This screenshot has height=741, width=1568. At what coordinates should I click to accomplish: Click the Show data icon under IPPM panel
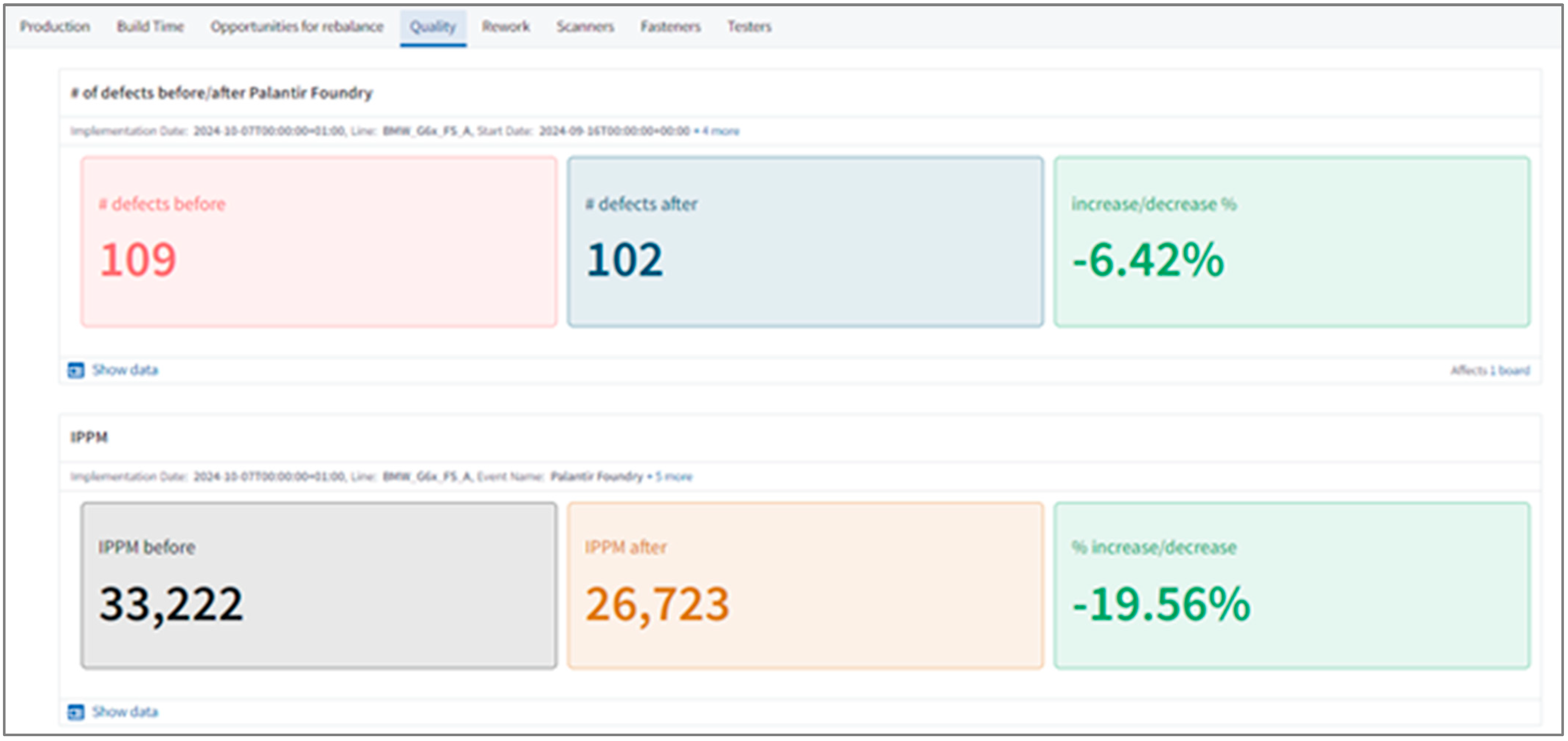point(76,712)
